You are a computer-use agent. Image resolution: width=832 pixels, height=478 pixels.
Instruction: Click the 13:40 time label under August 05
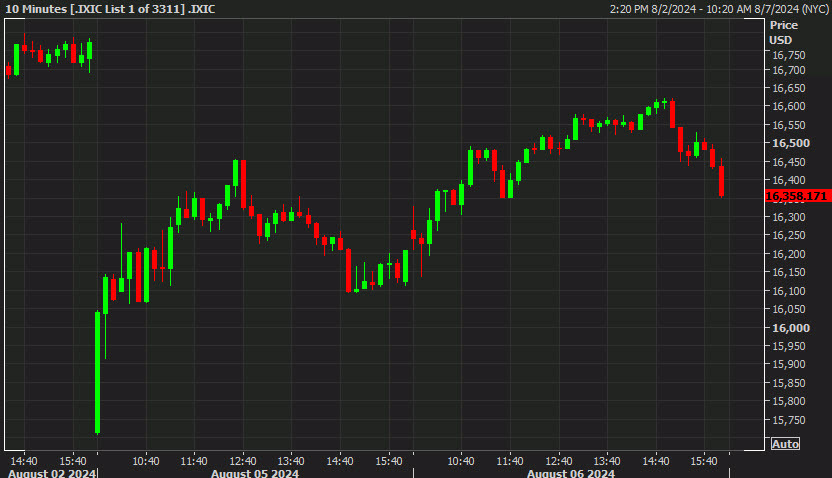click(291, 461)
